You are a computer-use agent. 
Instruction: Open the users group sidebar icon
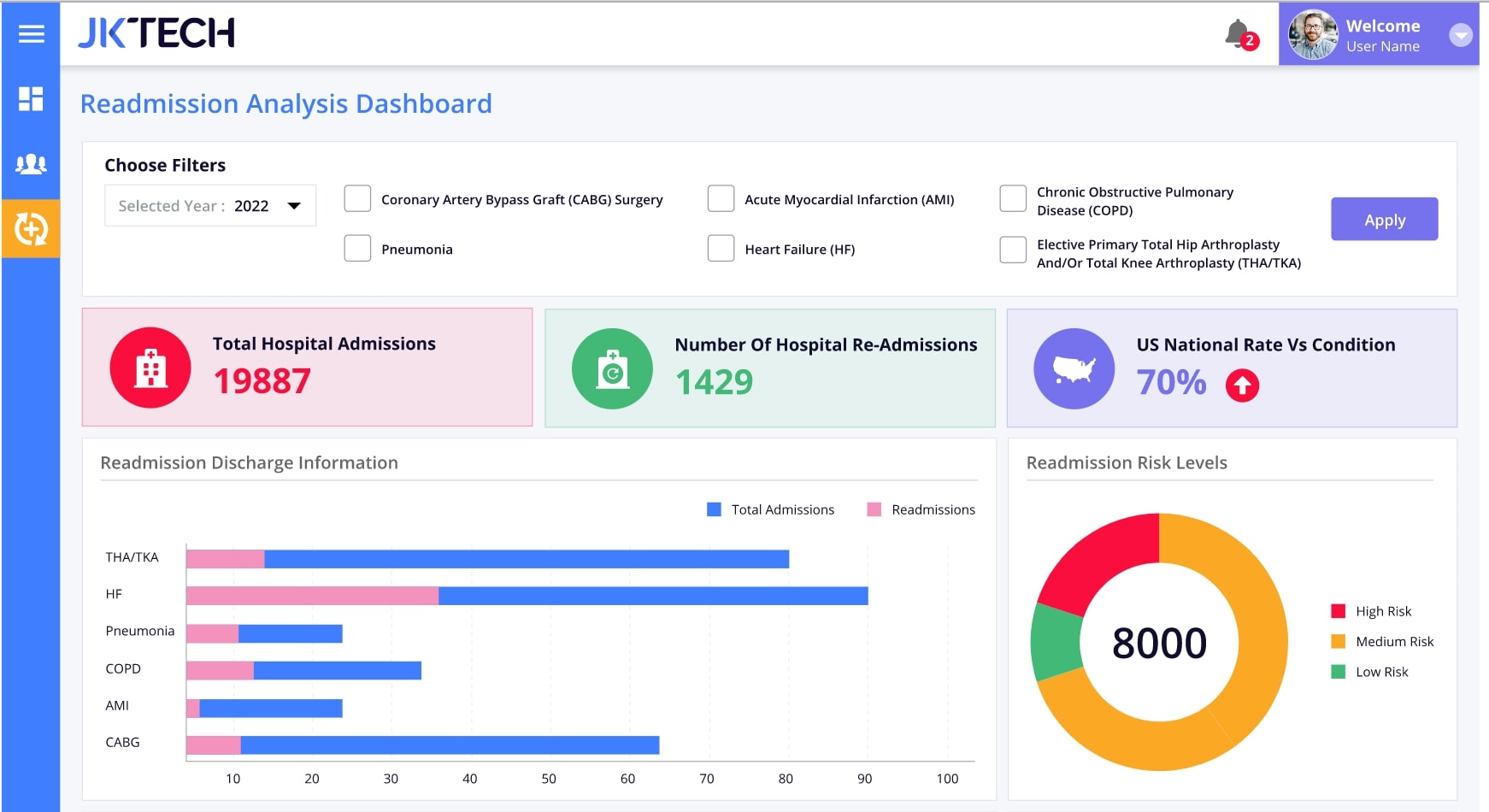(31, 163)
